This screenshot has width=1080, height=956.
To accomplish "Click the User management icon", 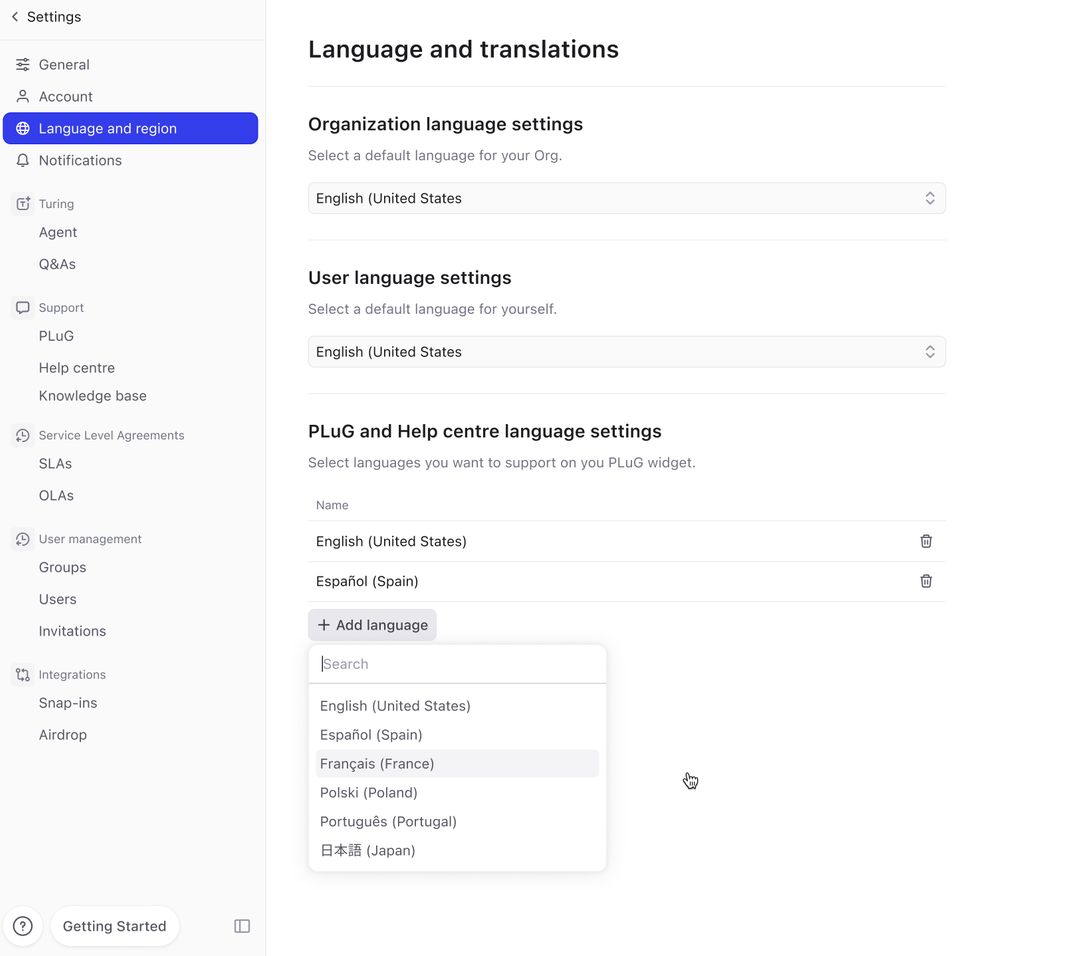I will [x=21, y=538].
